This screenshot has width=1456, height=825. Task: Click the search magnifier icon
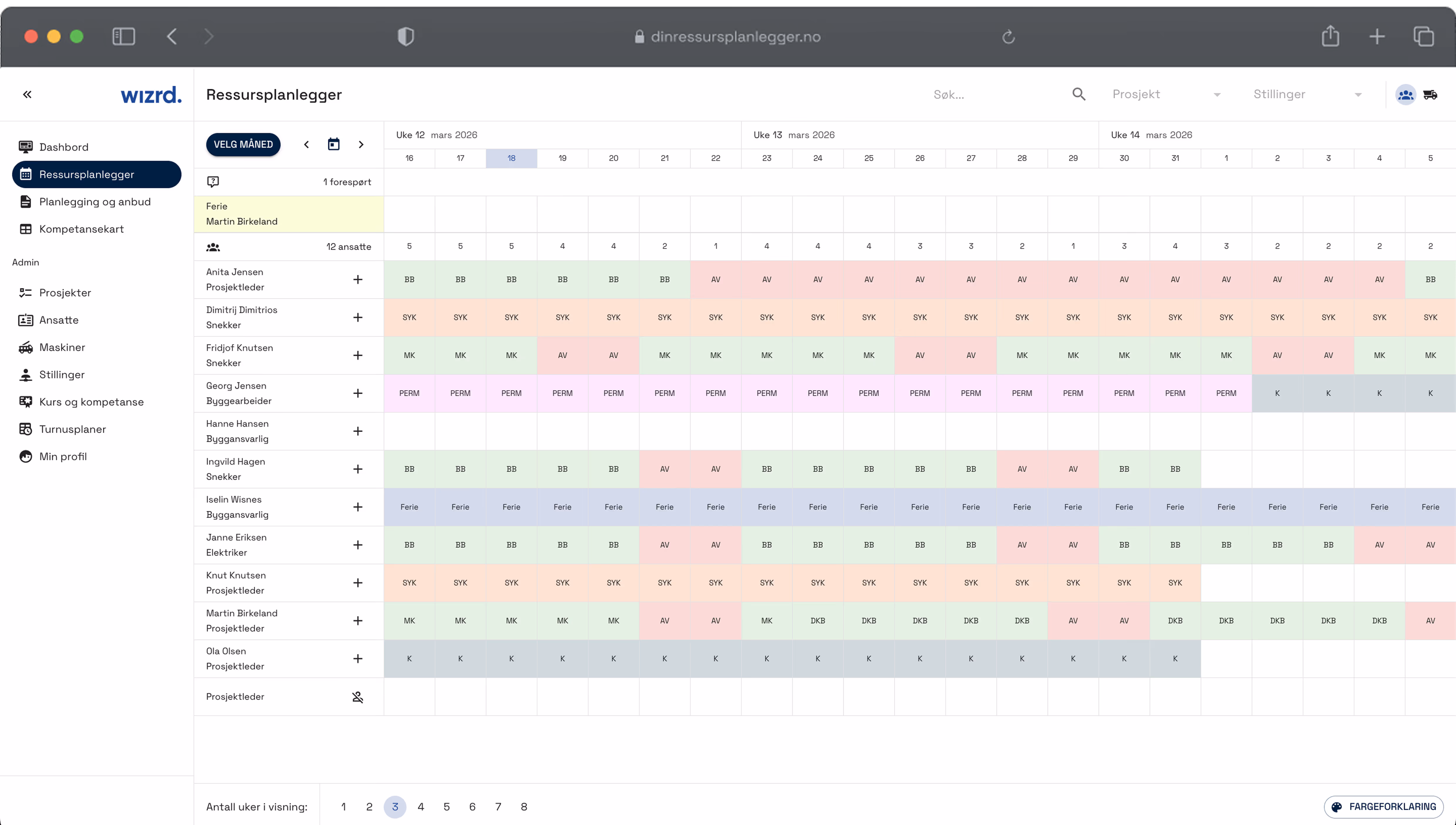(x=1079, y=95)
